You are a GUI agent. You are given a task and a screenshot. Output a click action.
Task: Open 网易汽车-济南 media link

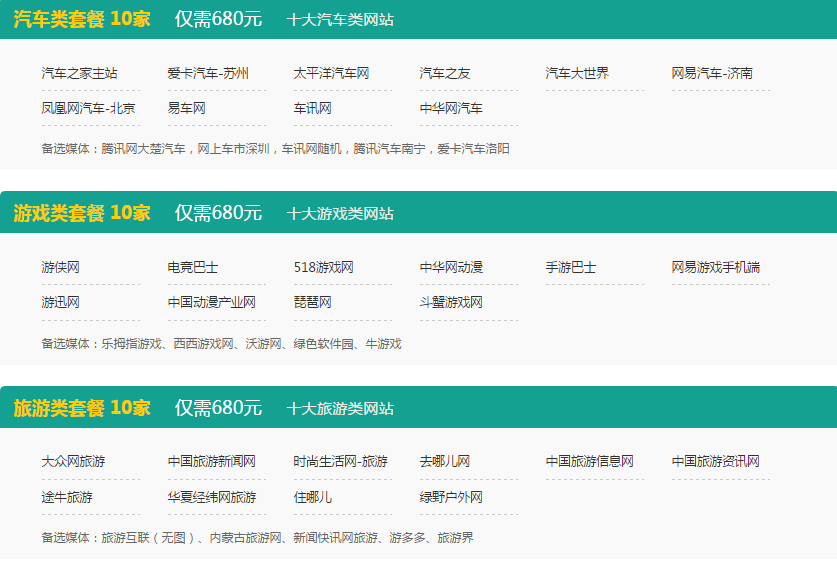point(712,73)
